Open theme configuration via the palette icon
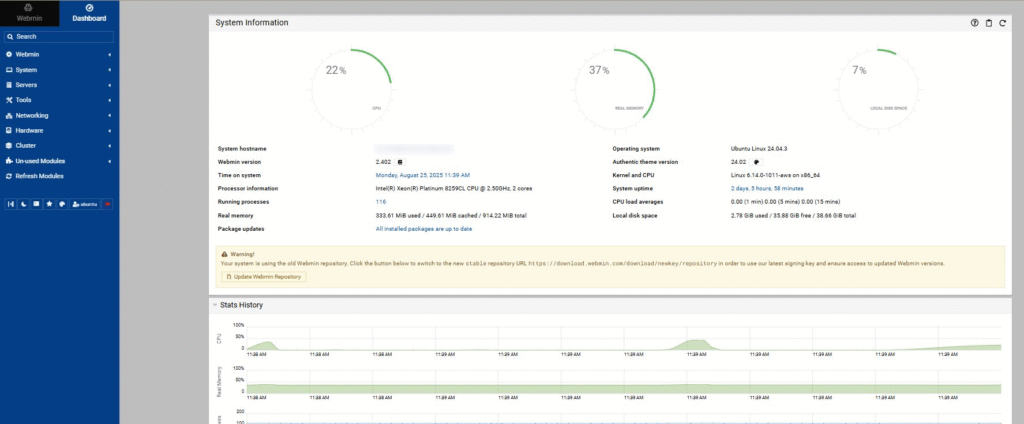The image size is (1024, 424). click(x=63, y=204)
